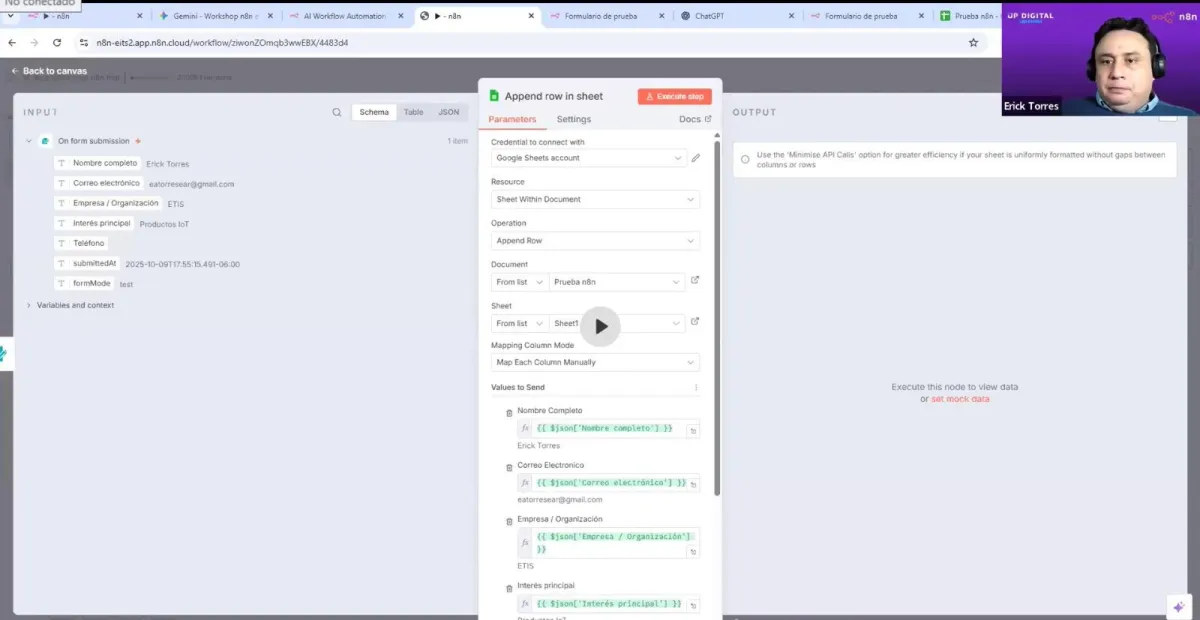
Task: Open expression editor for Nombre Completo
Action: (693, 430)
